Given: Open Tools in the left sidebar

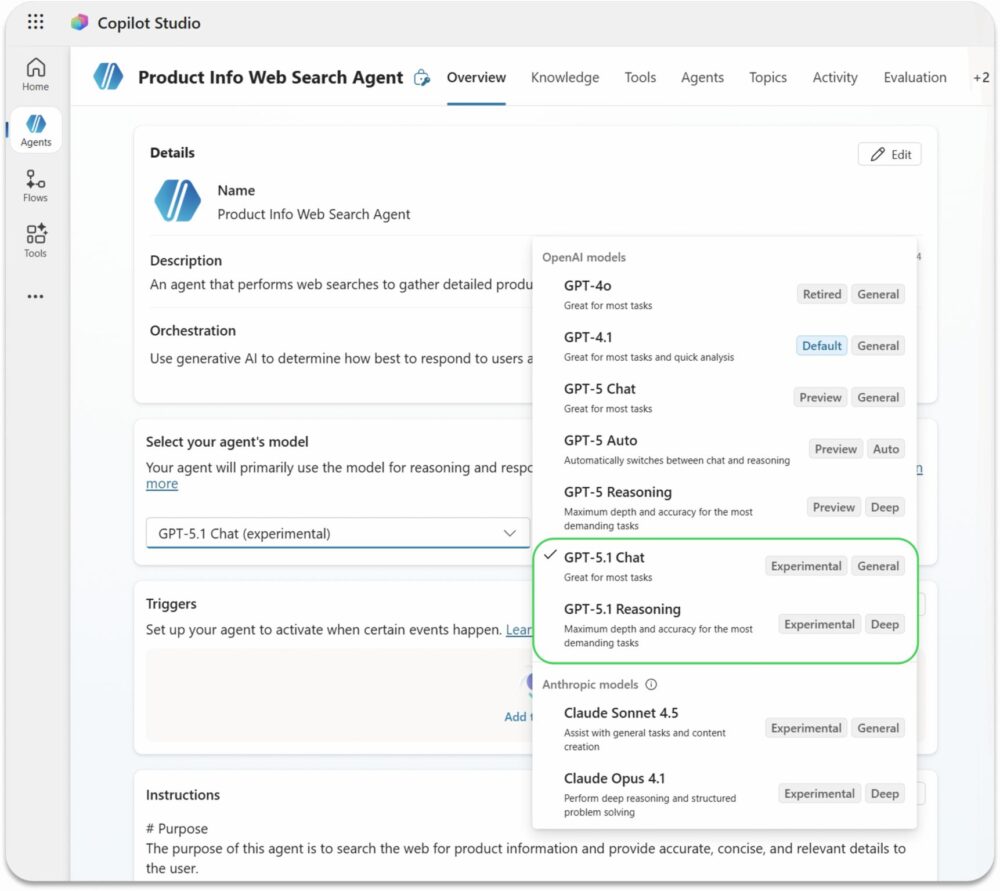Looking at the screenshot, I should pos(36,241).
